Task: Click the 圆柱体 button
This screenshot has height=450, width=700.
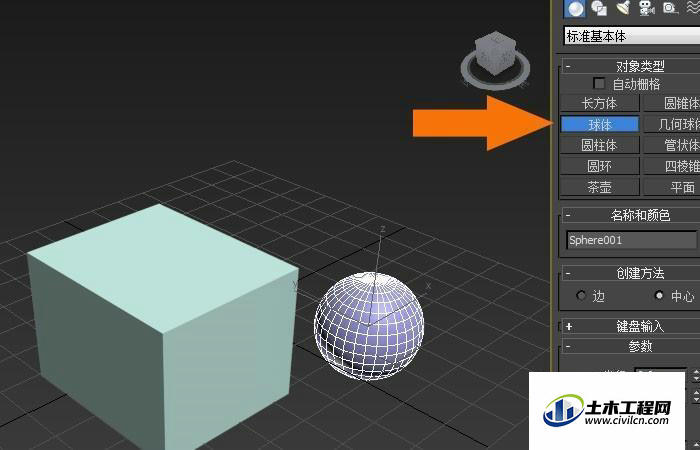Action: point(600,145)
